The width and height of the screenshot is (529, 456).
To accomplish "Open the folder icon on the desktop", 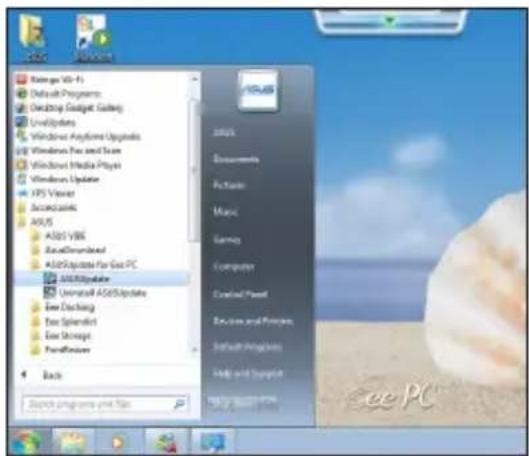I will tap(33, 39).
